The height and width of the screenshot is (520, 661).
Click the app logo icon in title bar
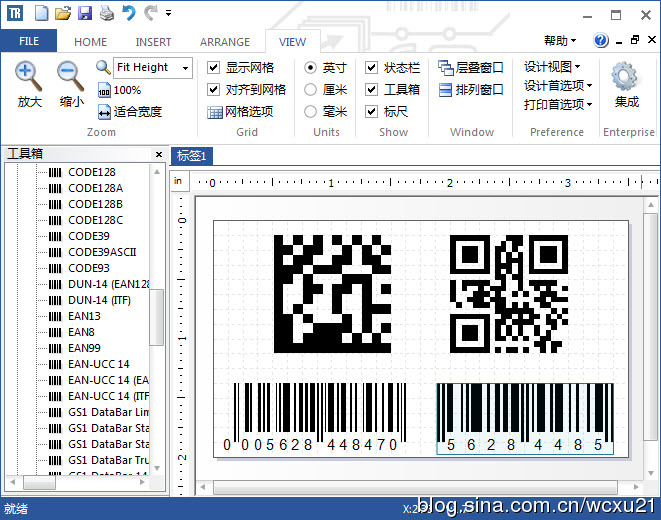pos(15,13)
